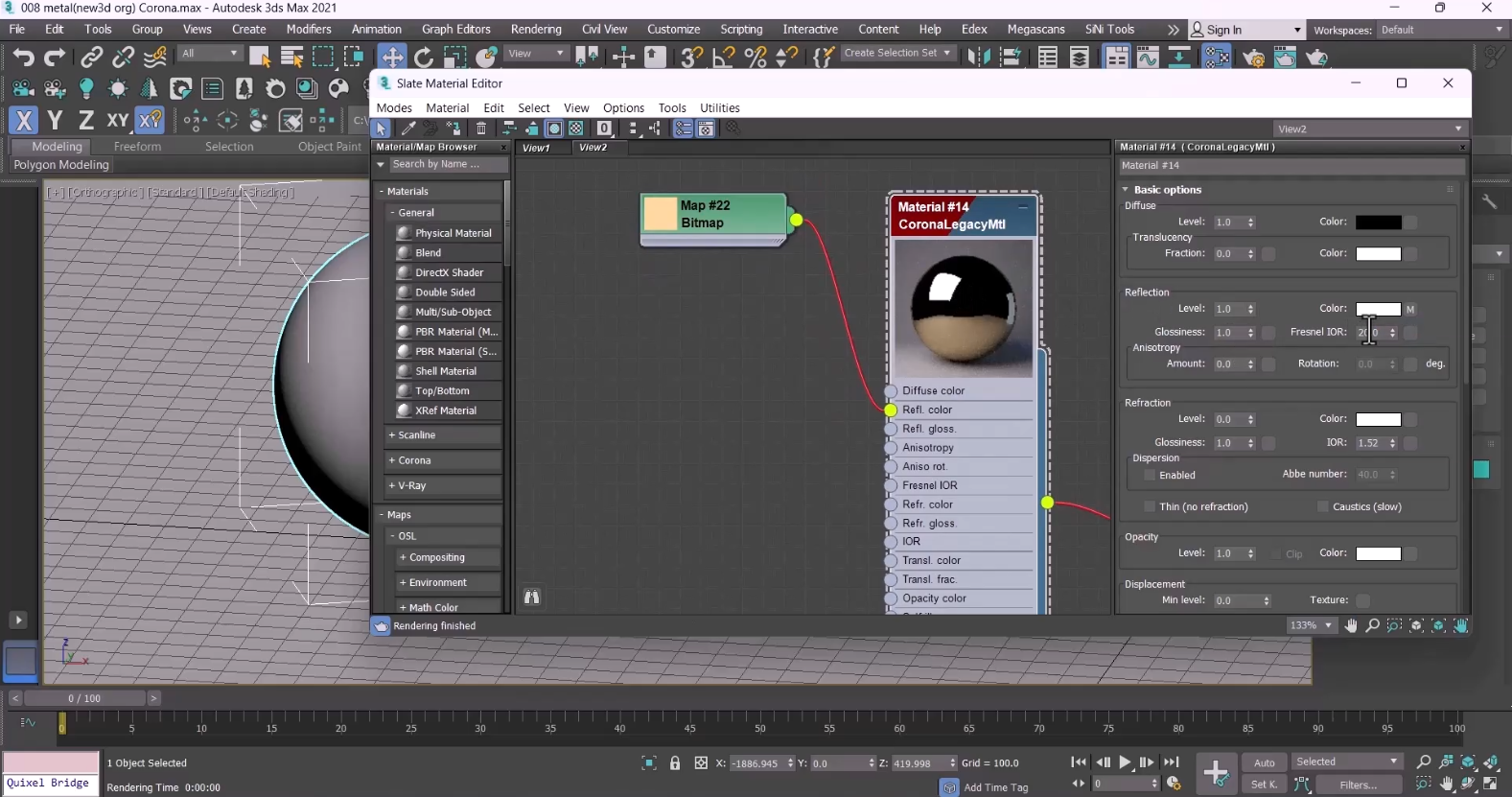1512x797 pixels.
Task: Enable Thin (no refraction) checkbox
Action: [x=1150, y=507]
